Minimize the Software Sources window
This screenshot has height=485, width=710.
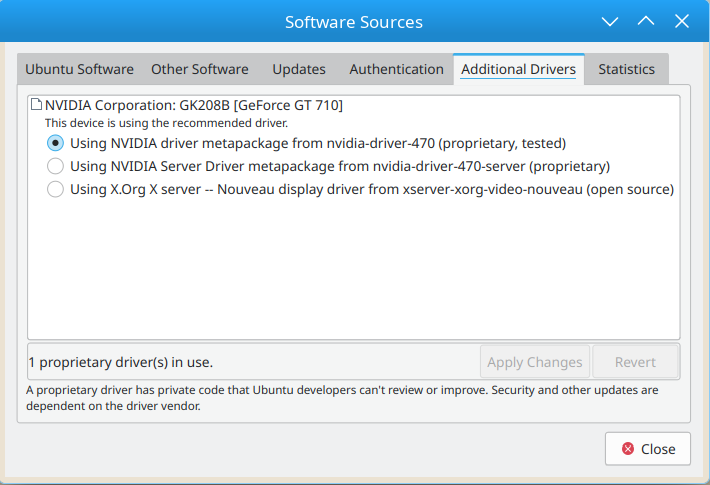[x=610, y=21]
